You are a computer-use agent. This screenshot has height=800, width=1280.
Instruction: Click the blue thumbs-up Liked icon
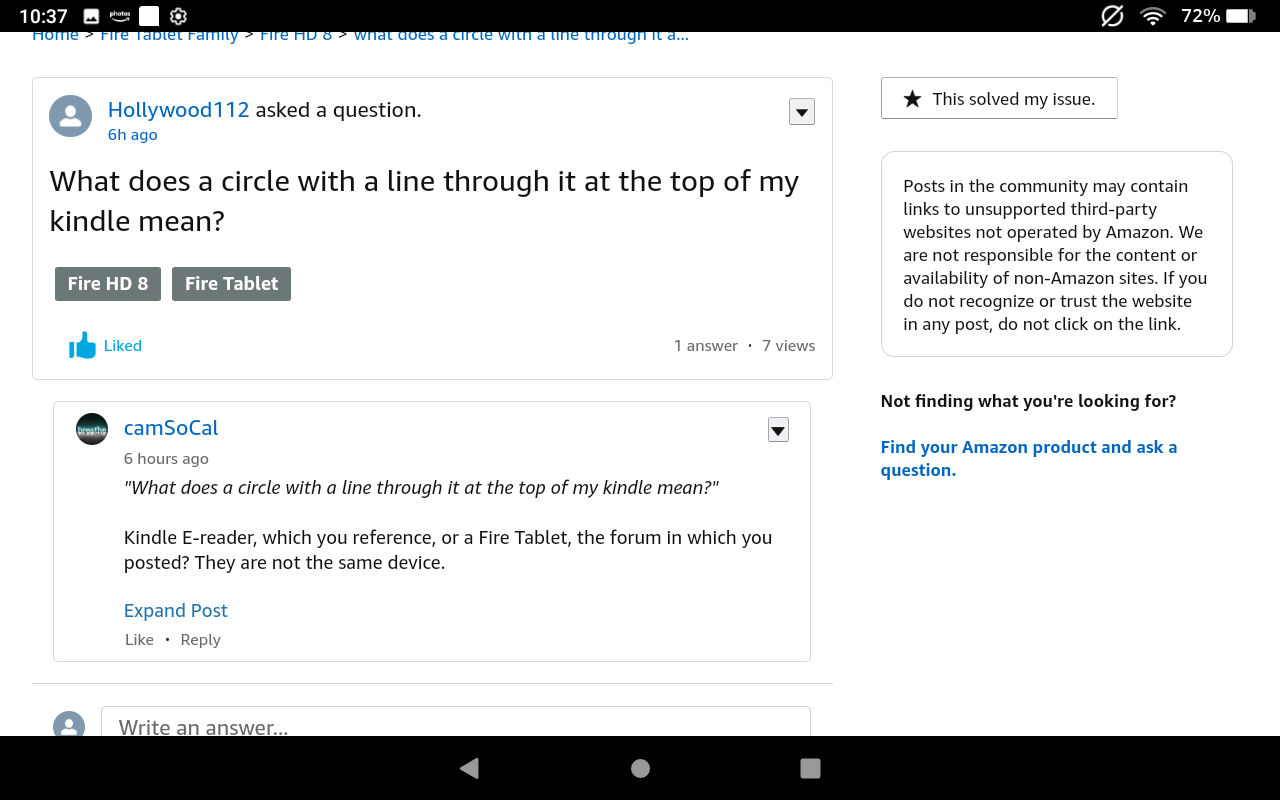point(83,346)
